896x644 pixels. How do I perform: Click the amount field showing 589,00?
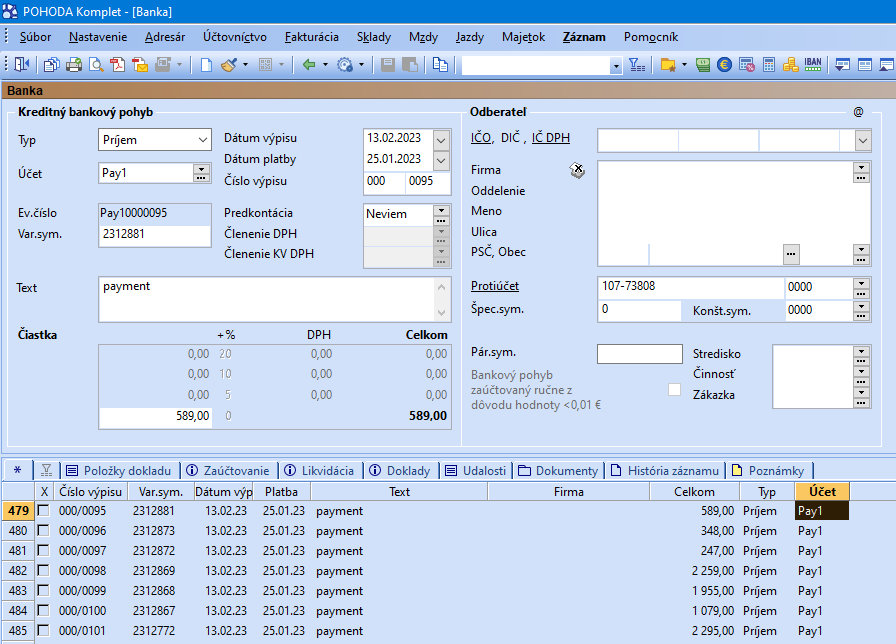[x=155, y=416]
